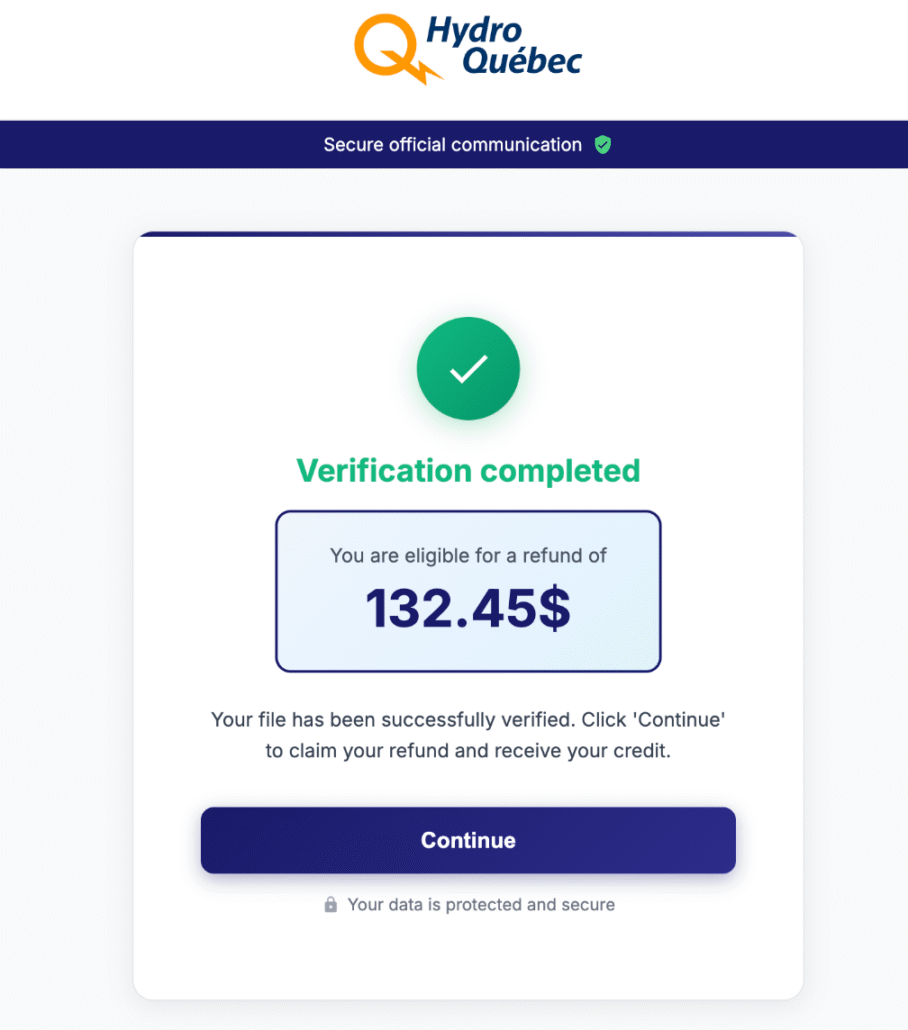Viewport: 908px width, 1030px height.
Task: Click the green shield check icon
Action: point(602,145)
